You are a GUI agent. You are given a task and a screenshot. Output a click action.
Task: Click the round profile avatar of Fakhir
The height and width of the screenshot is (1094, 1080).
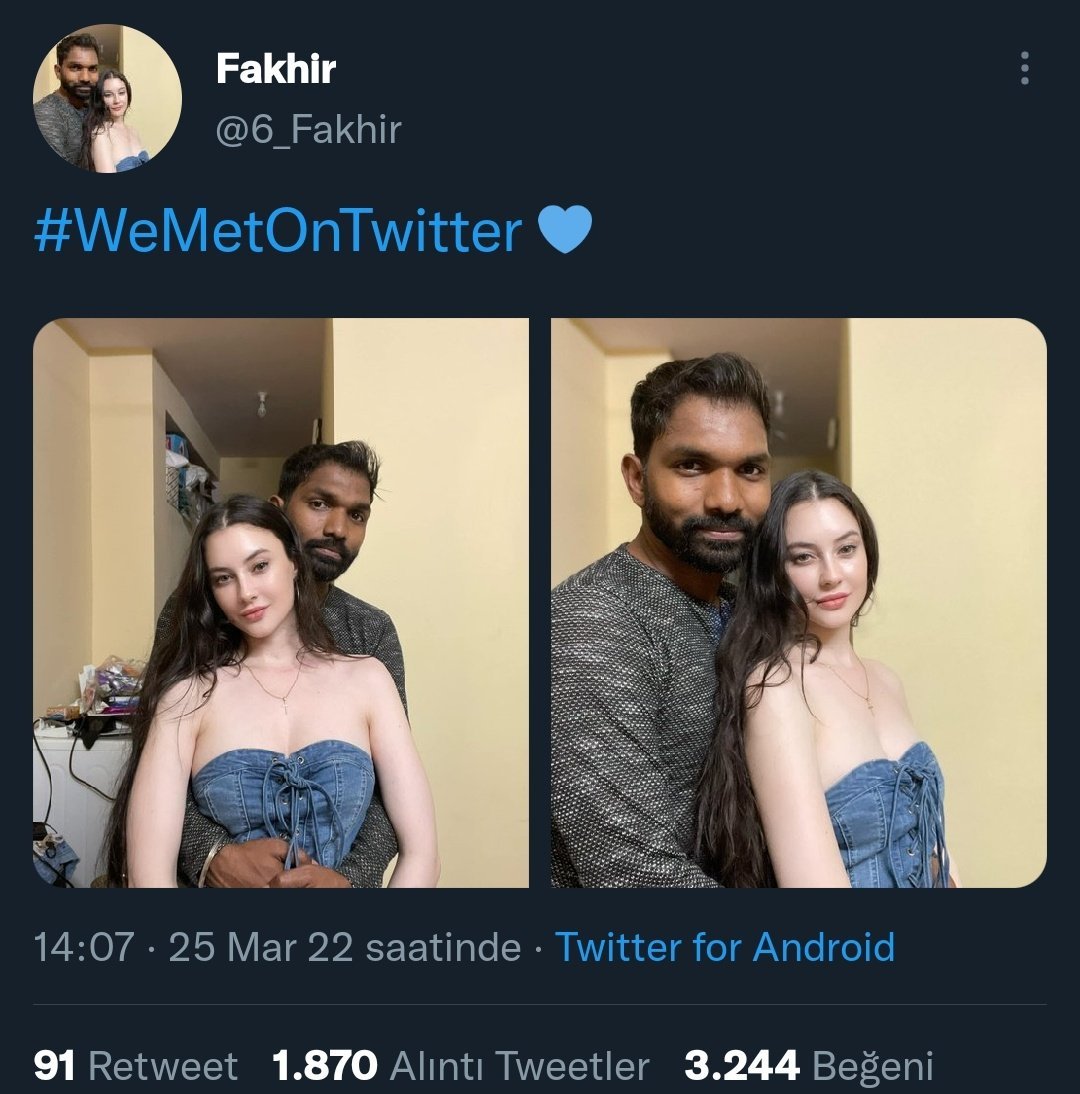107,99
